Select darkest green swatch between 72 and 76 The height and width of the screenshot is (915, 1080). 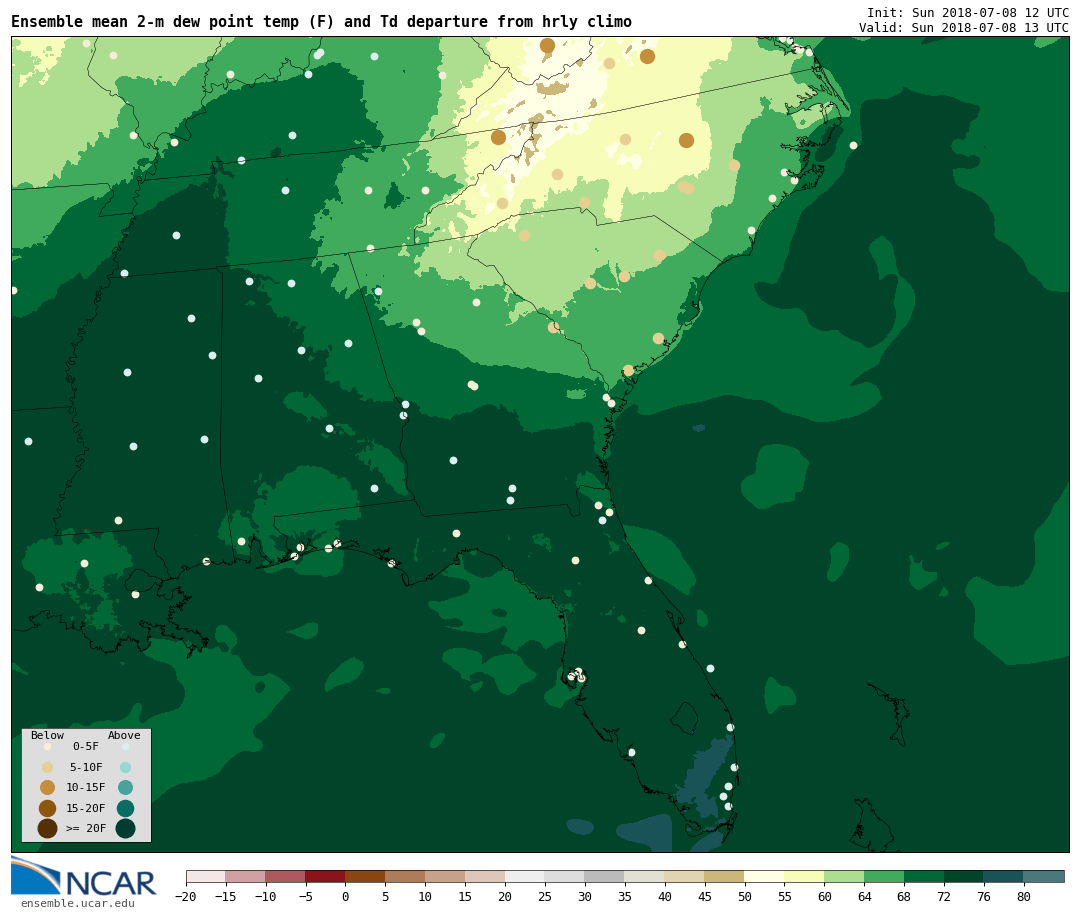point(965,877)
